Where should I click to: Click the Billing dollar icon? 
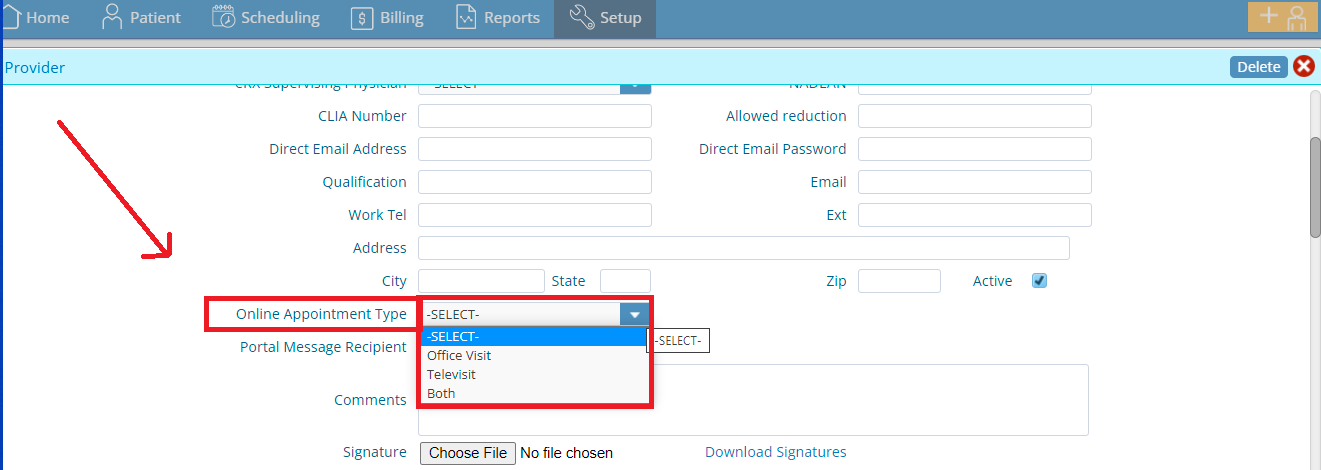point(362,18)
